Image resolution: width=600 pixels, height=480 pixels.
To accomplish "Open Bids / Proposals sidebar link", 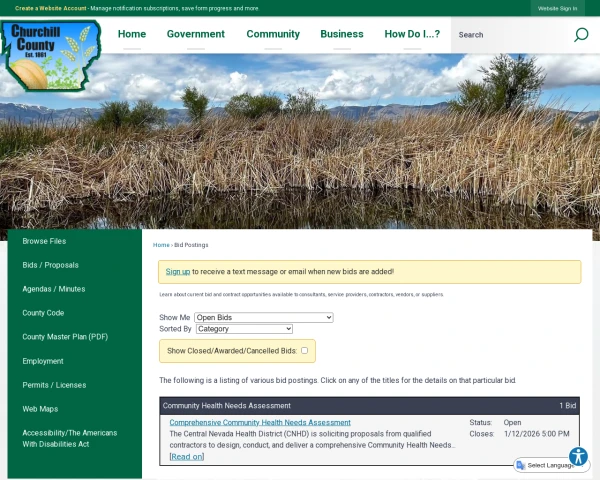I will tap(51, 265).
